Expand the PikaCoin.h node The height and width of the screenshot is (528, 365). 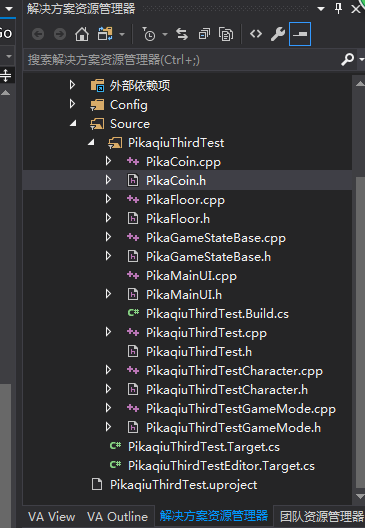[108, 180]
